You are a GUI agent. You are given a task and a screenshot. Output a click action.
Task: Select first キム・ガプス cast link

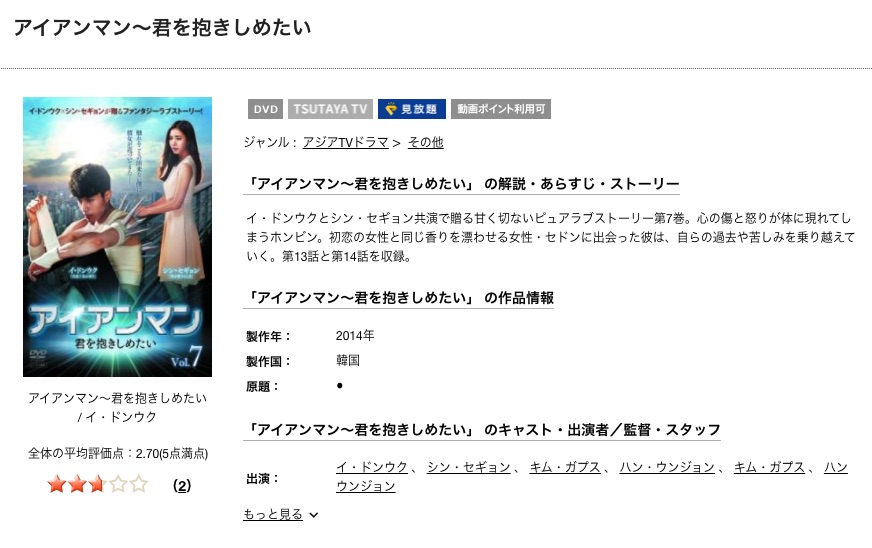[x=565, y=467]
